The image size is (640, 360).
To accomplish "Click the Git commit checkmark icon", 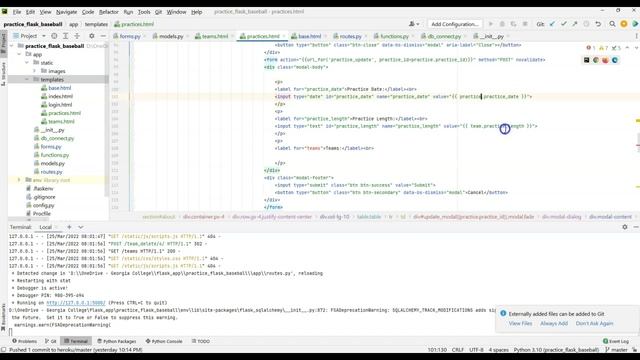I will click(x=564, y=24).
